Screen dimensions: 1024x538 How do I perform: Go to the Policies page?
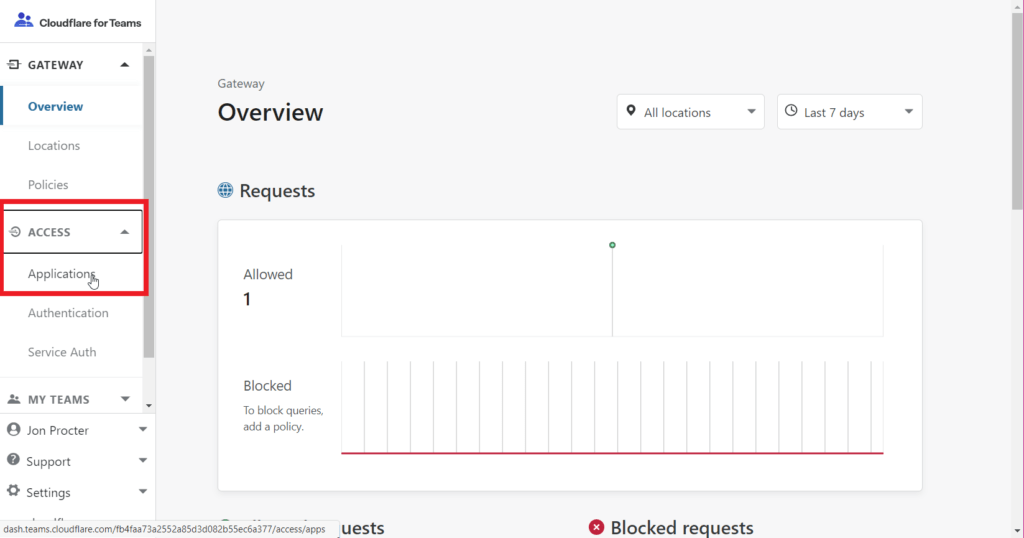click(x=48, y=185)
